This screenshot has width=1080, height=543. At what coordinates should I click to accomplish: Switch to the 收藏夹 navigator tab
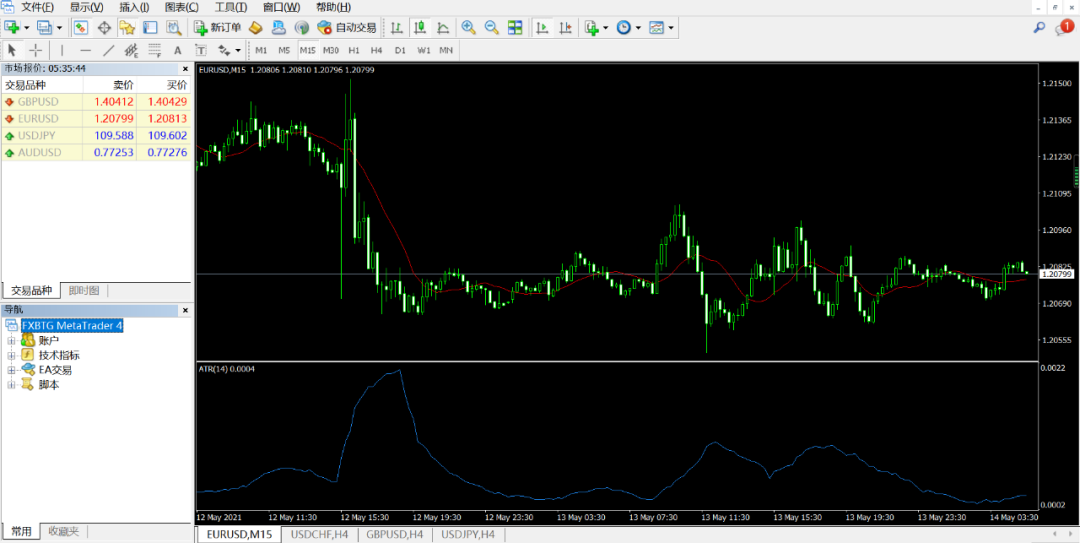coord(63,531)
